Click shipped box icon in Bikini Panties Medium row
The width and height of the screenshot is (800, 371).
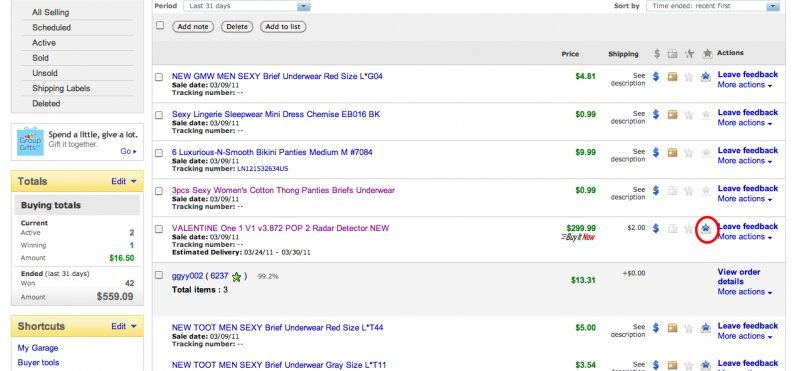click(672, 153)
